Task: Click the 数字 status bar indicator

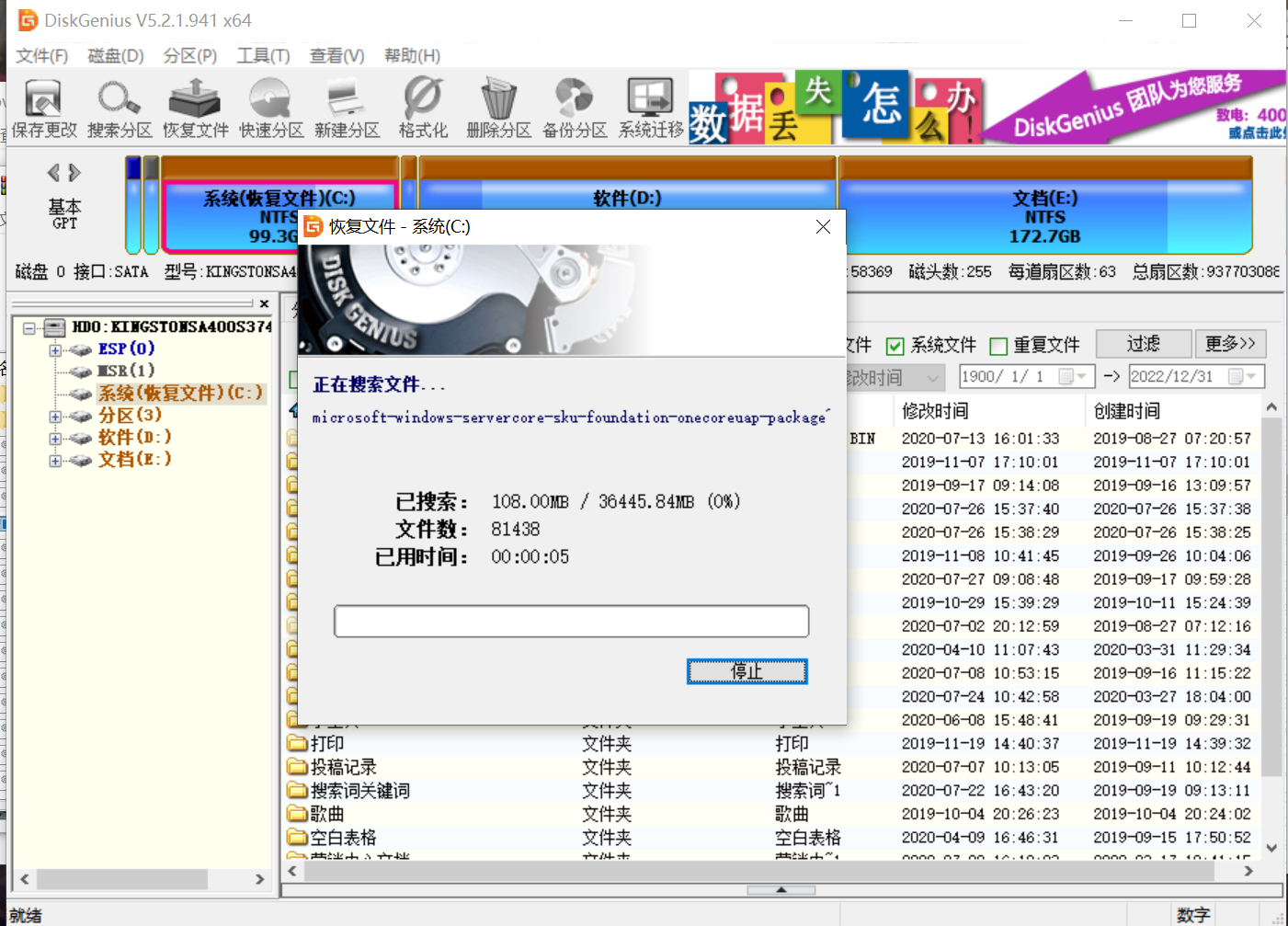Action: [1193, 915]
